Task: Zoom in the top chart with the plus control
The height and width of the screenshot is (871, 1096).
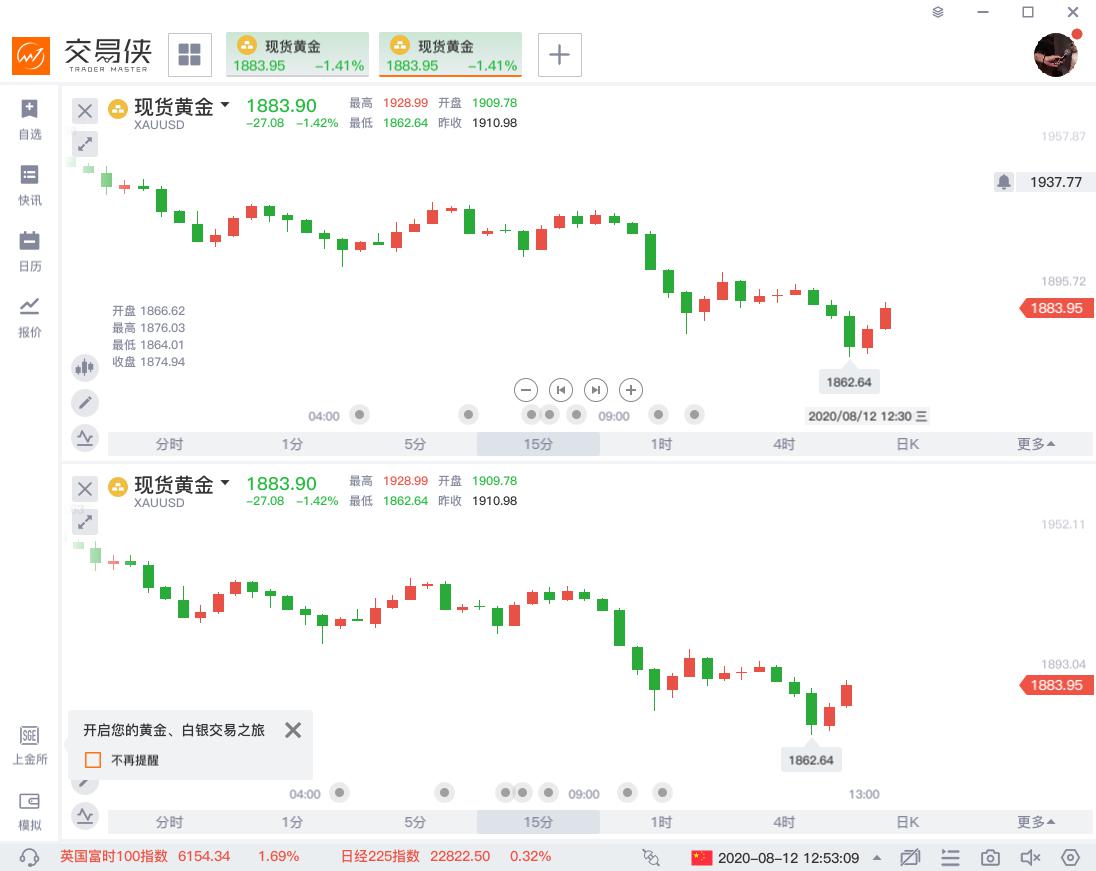Action: 630,390
